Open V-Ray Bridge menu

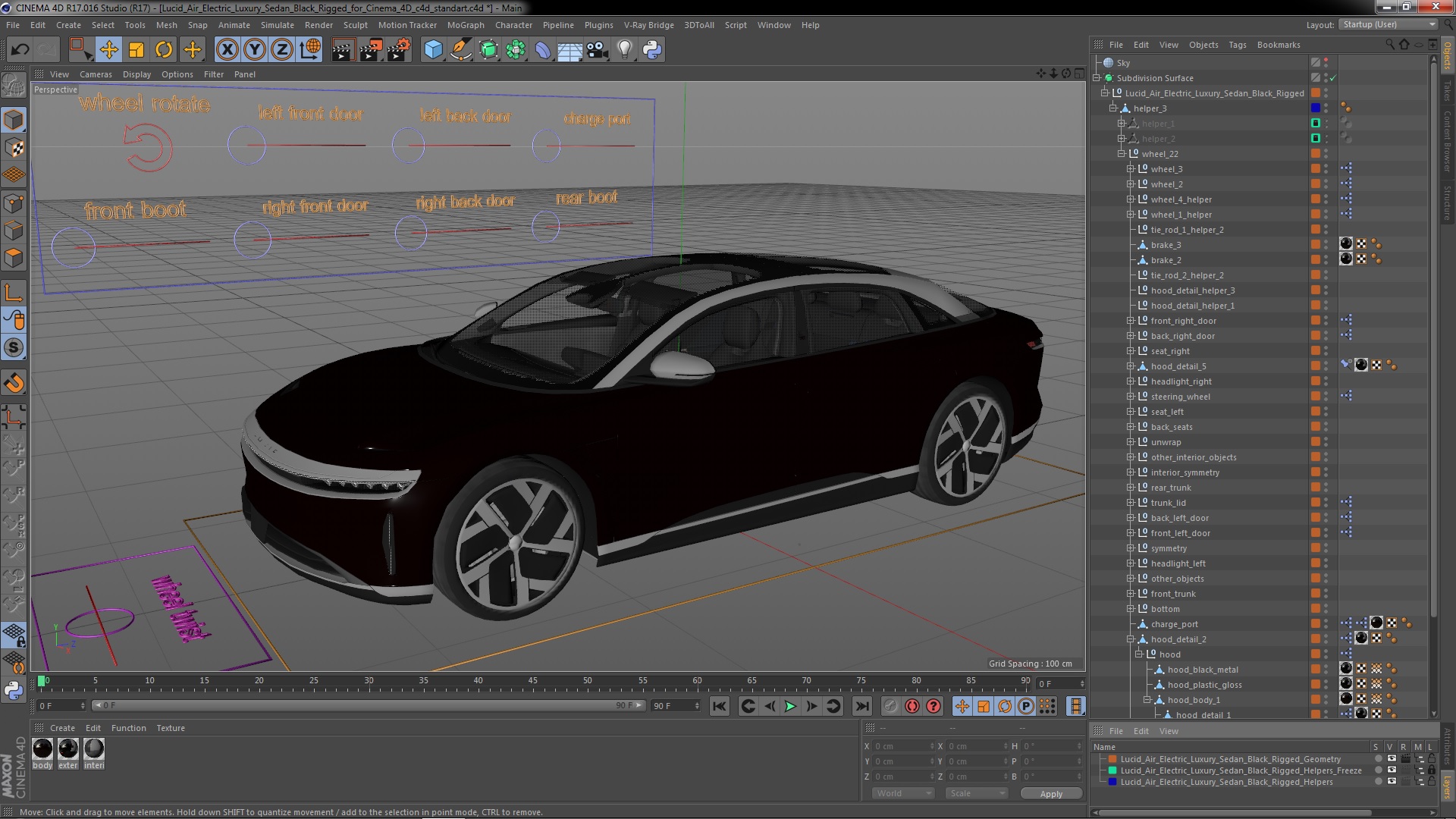click(x=648, y=25)
